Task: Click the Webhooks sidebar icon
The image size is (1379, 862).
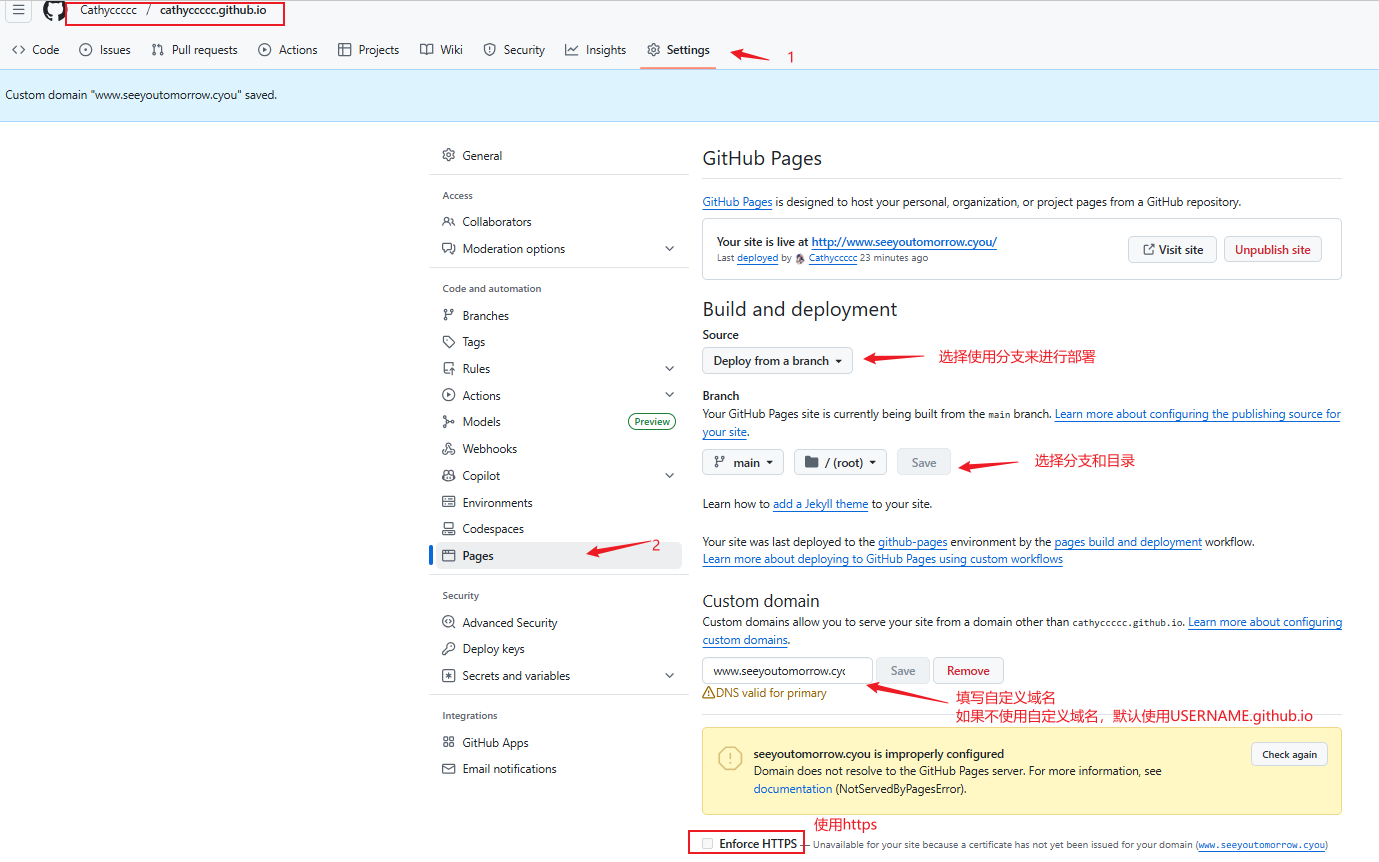Action: 449,449
